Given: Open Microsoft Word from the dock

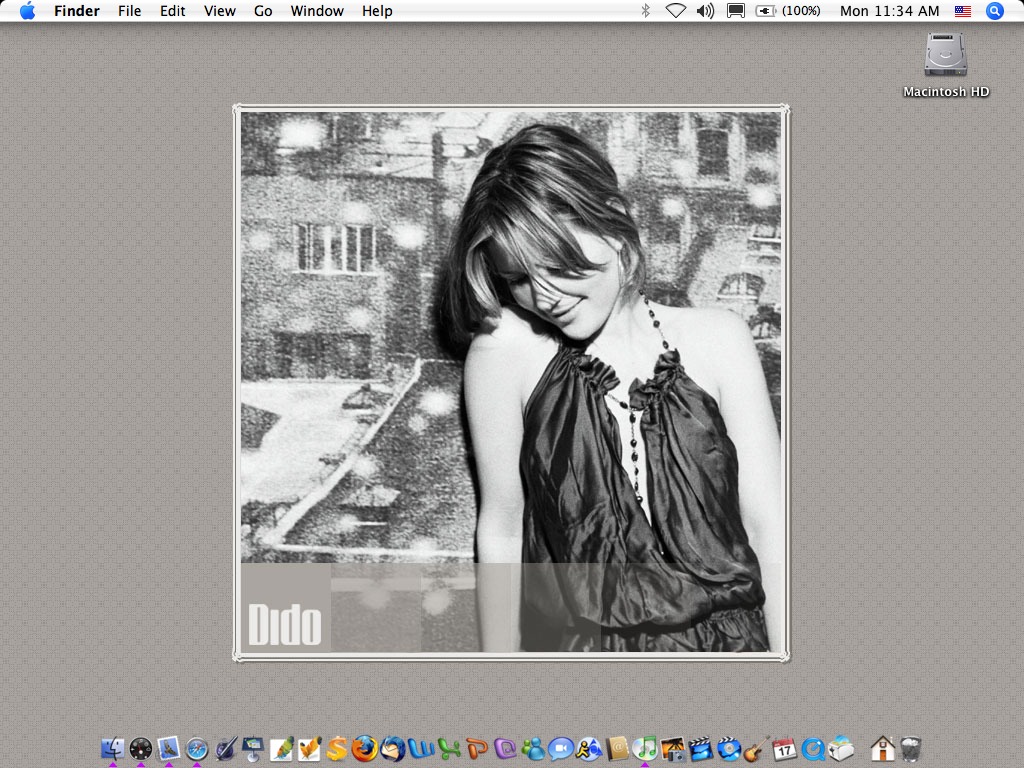Looking at the screenshot, I should 421,748.
